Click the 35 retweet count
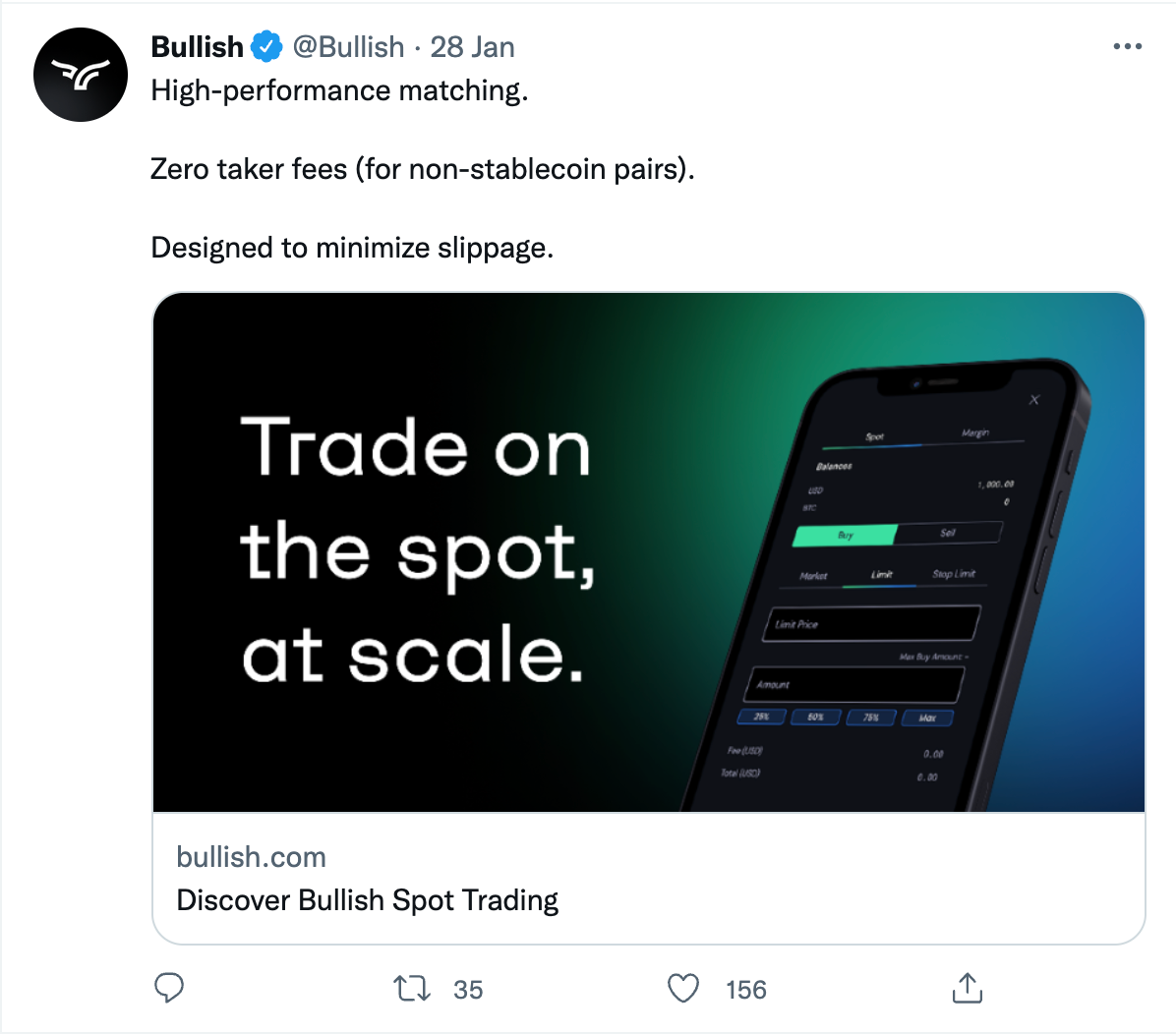Viewport: 1176px width, 1034px height. point(468,989)
